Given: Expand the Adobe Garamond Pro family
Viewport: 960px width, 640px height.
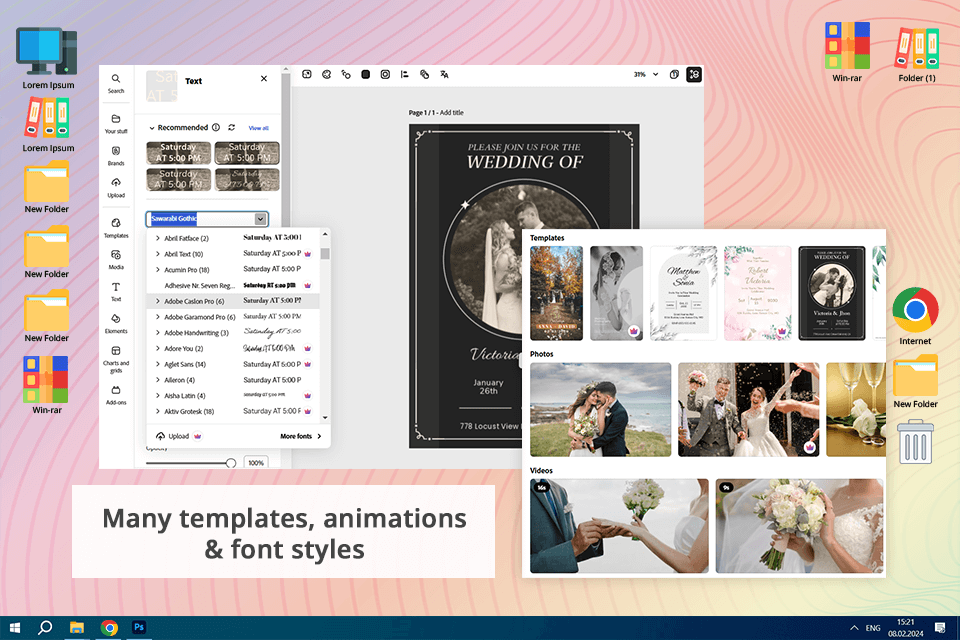Looking at the screenshot, I should 157,317.
